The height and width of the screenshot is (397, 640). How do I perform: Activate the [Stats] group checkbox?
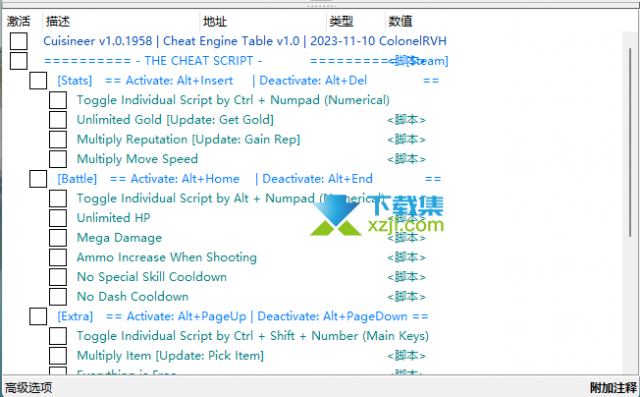pos(38,80)
